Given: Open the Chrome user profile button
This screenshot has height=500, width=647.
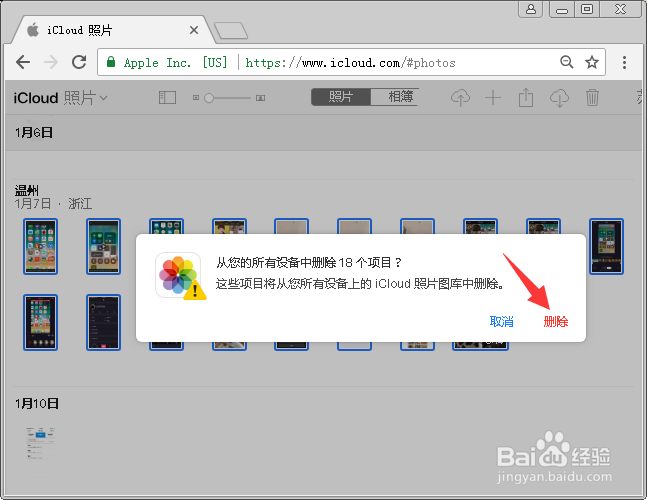Looking at the screenshot, I should pos(531,9).
